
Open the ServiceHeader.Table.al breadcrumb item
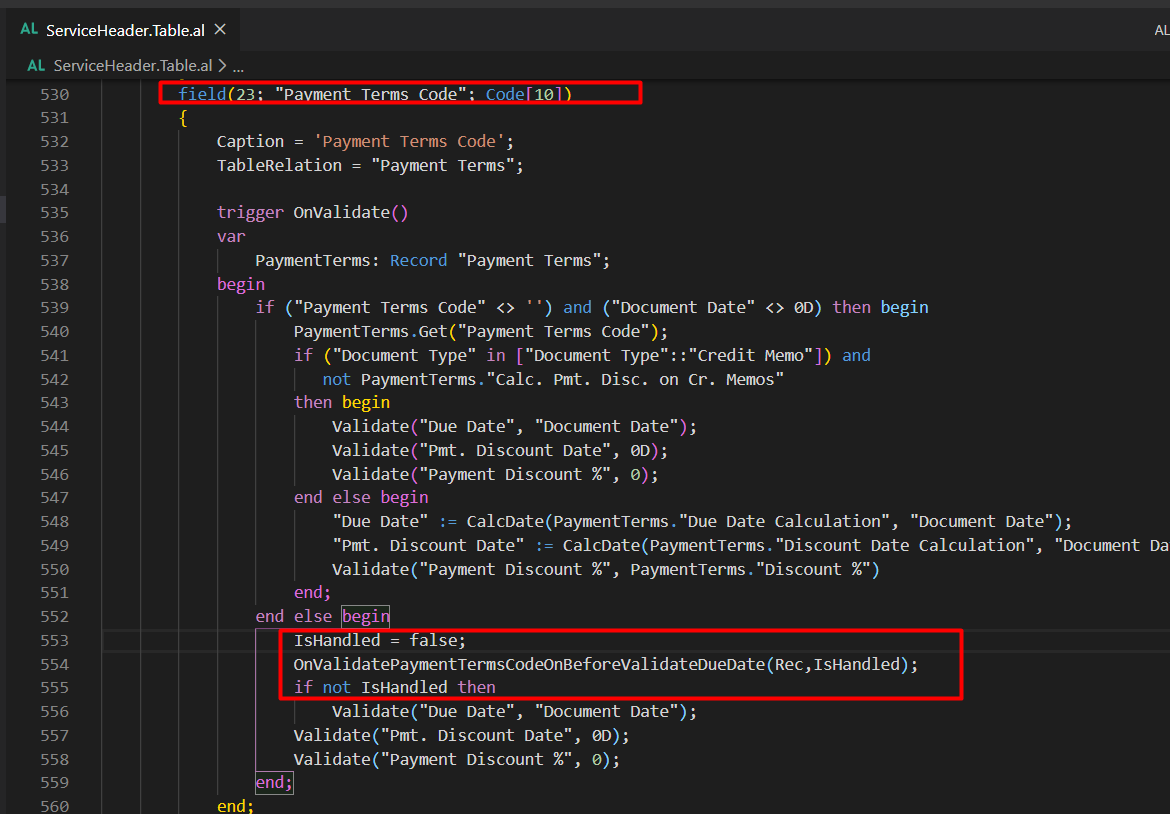point(133,66)
